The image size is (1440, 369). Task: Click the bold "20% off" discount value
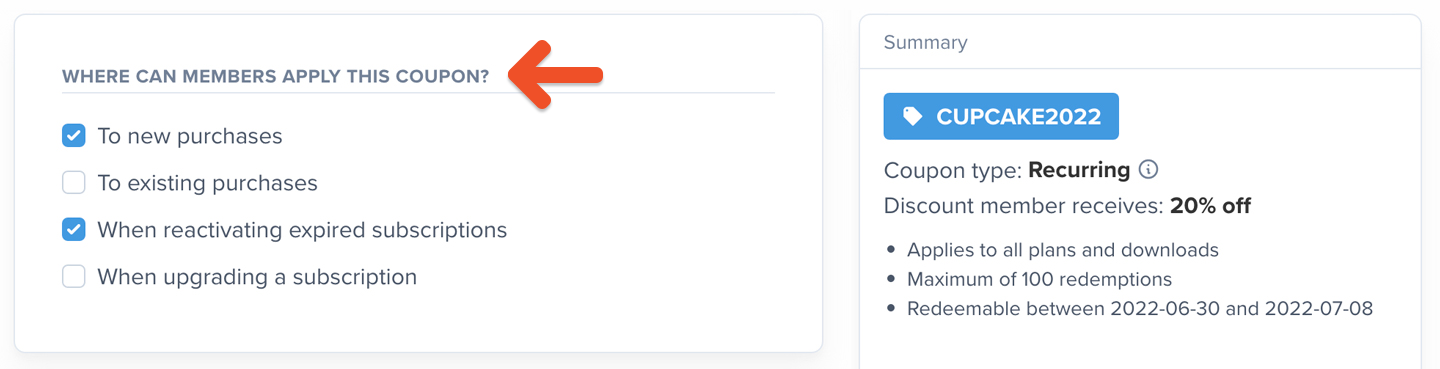tap(1210, 206)
